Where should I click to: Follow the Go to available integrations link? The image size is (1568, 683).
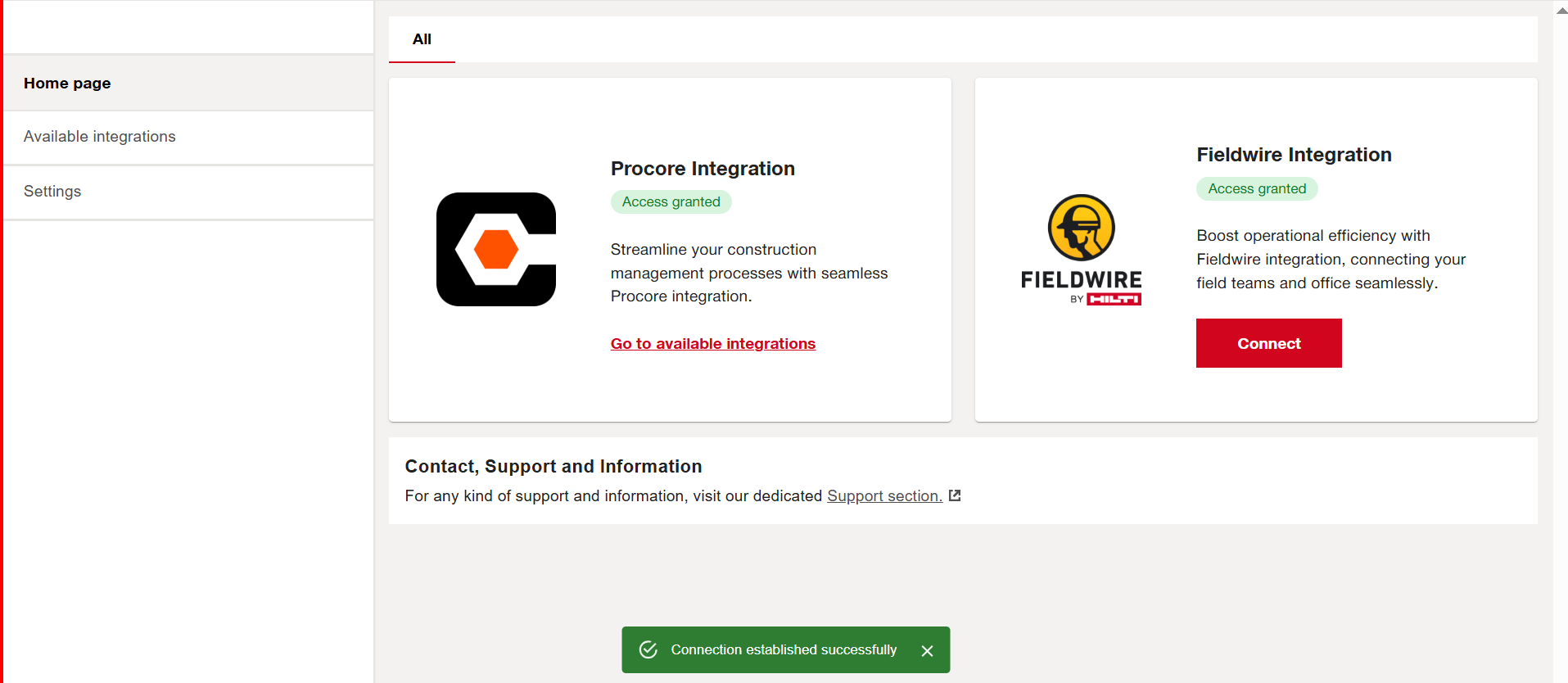713,344
